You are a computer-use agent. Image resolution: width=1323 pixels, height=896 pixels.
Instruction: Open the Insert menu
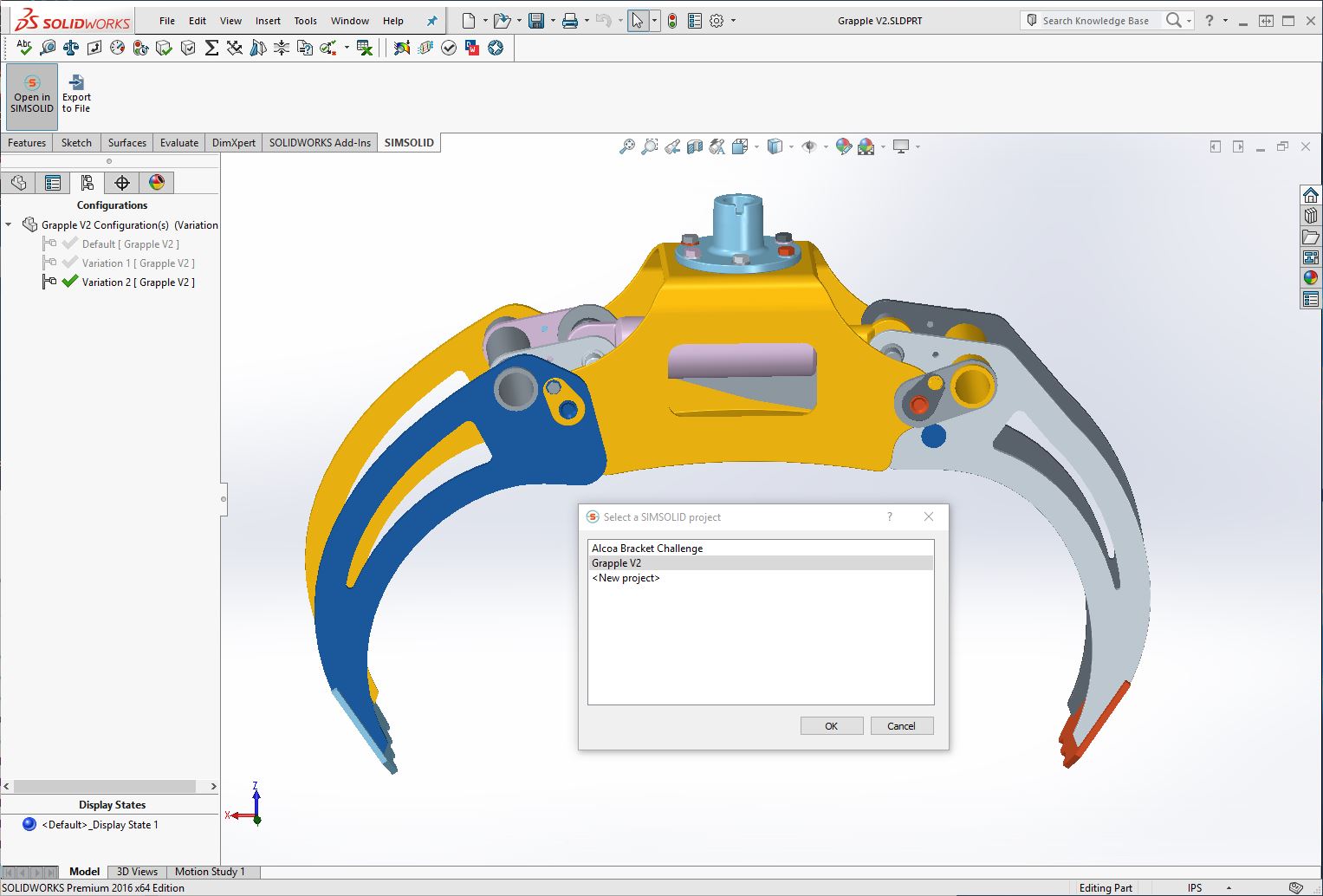click(268, 21)
